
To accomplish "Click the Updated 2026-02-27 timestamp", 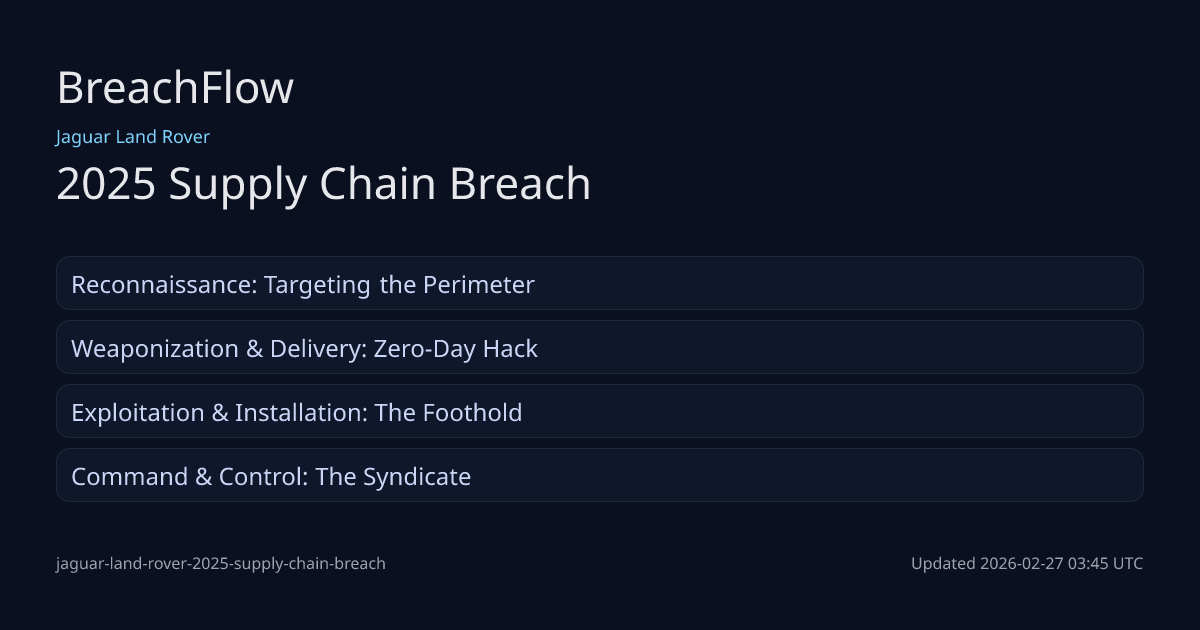I will (1026, 564).
